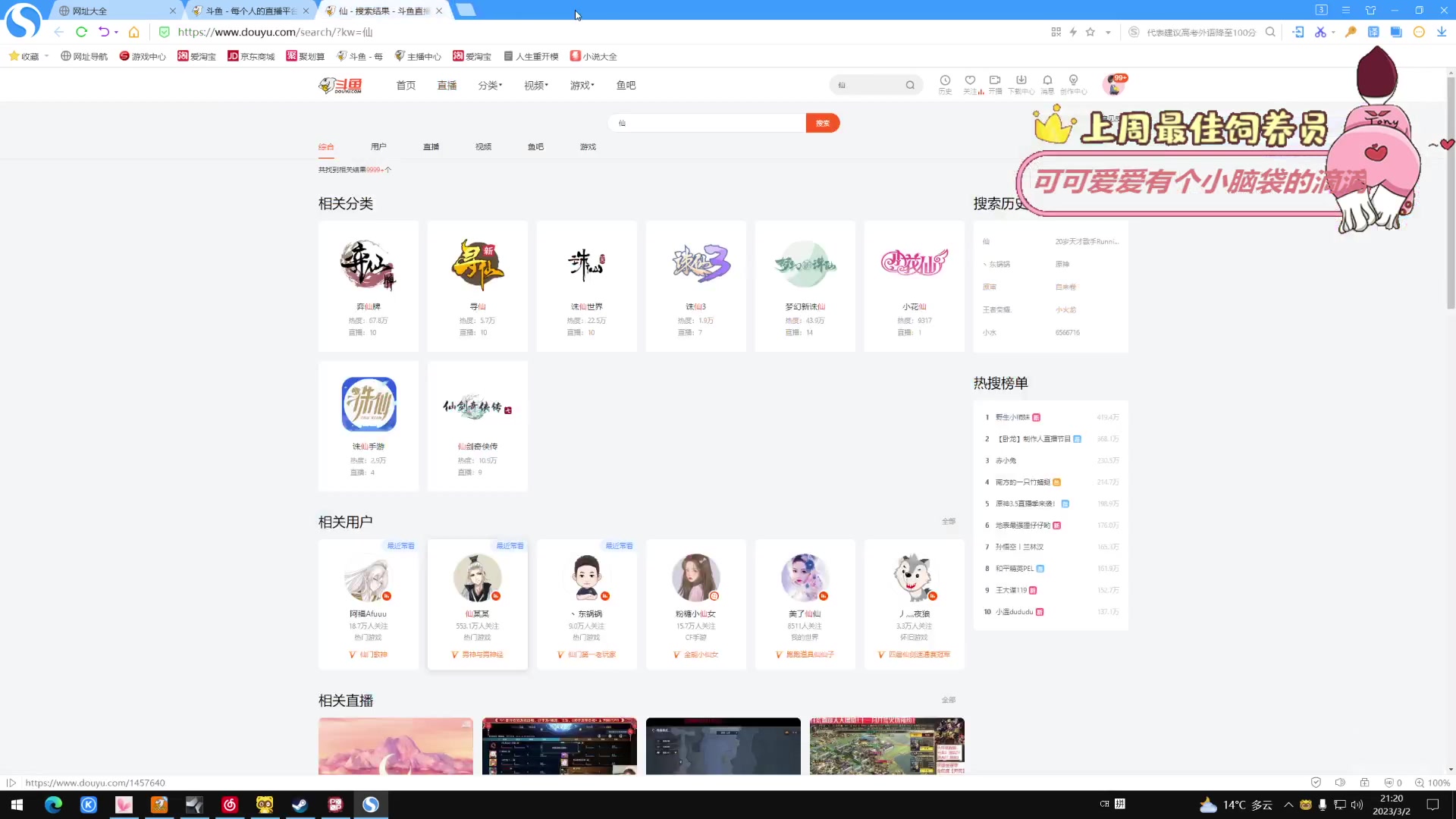
Task: Open 鱼吧 in the Douyu navigation bar
Action: pos(626,86)
